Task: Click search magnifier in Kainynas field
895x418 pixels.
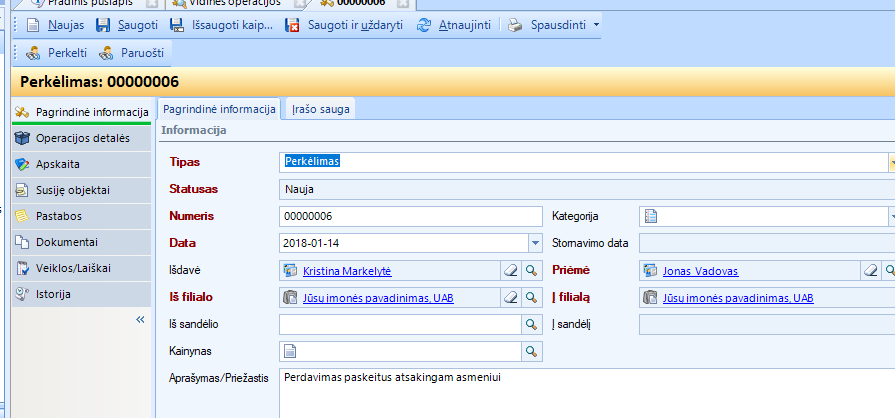Action: [x=532, y=351]
